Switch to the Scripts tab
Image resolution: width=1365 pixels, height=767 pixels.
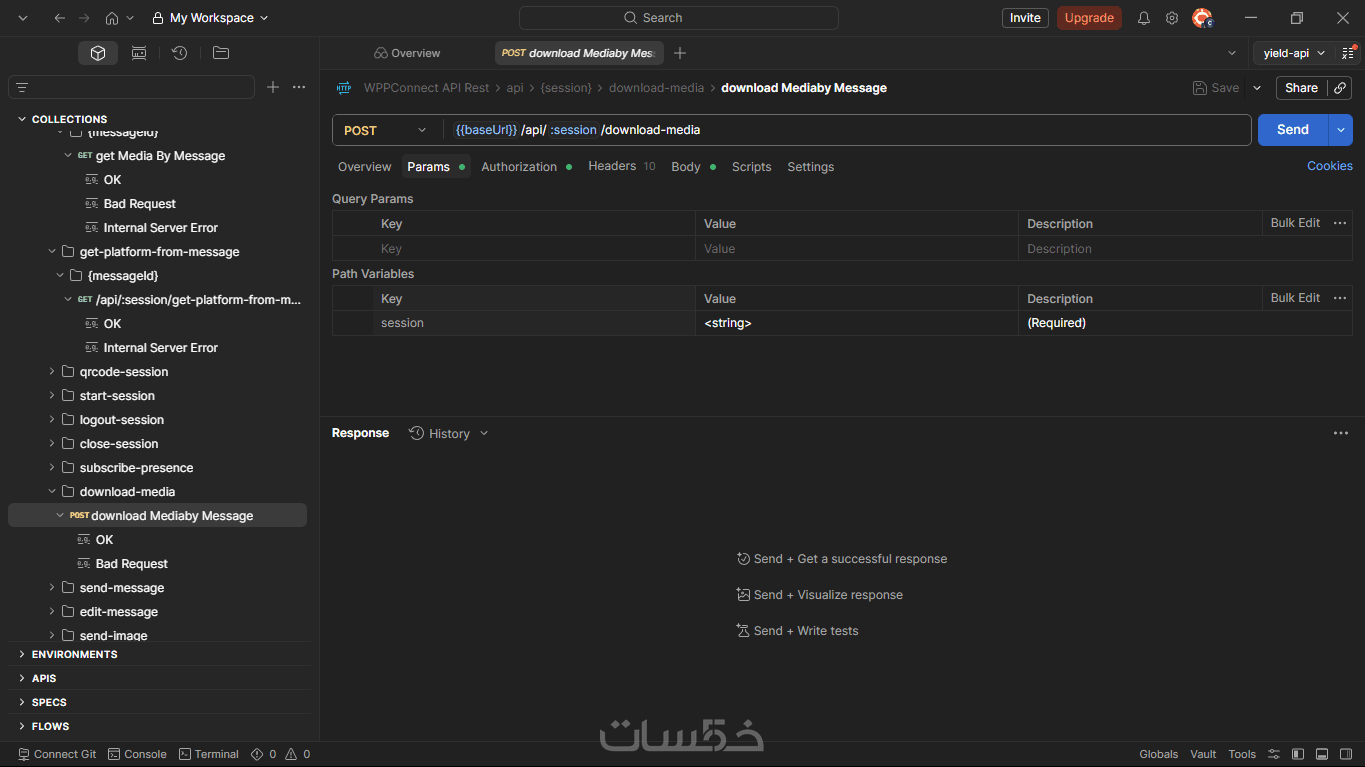pyautogui.click(x=751, y=167)
